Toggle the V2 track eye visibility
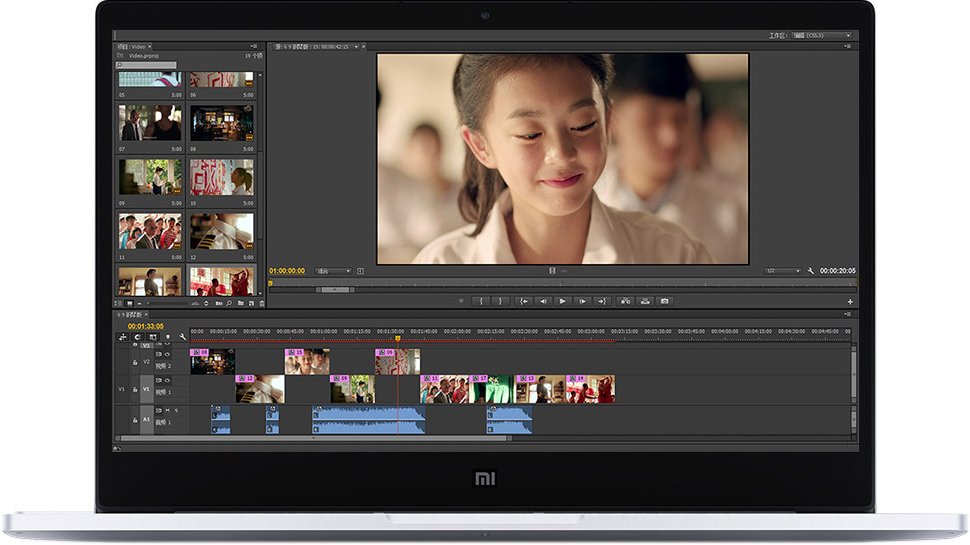 (167, 354)
